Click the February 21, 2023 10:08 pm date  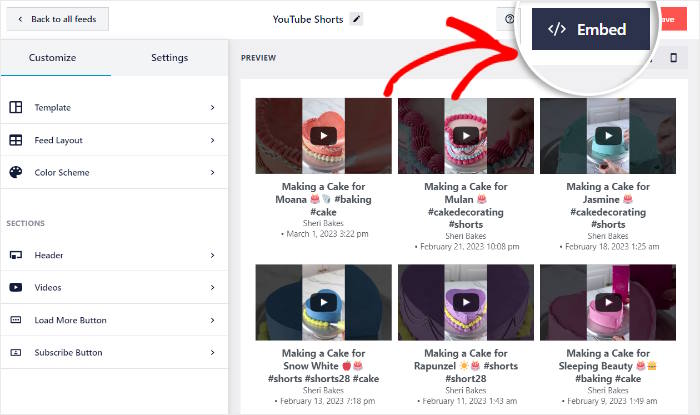click(469, 246)
